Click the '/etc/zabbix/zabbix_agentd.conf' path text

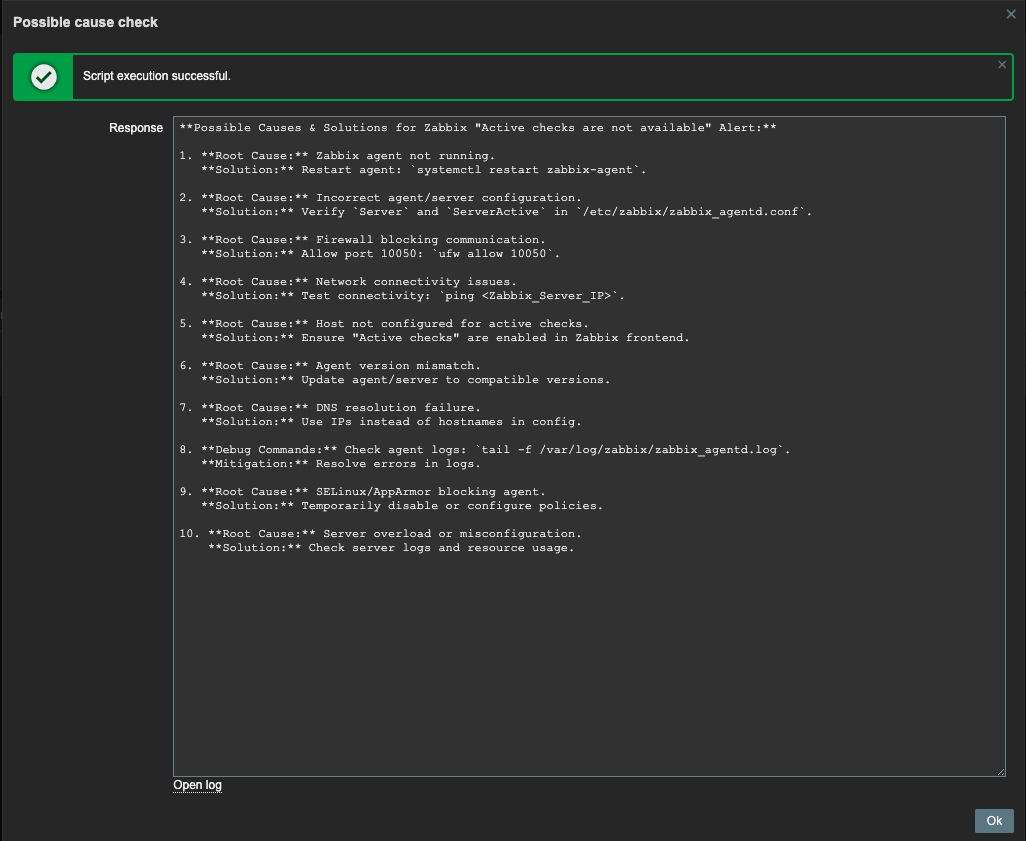point(690,212)
